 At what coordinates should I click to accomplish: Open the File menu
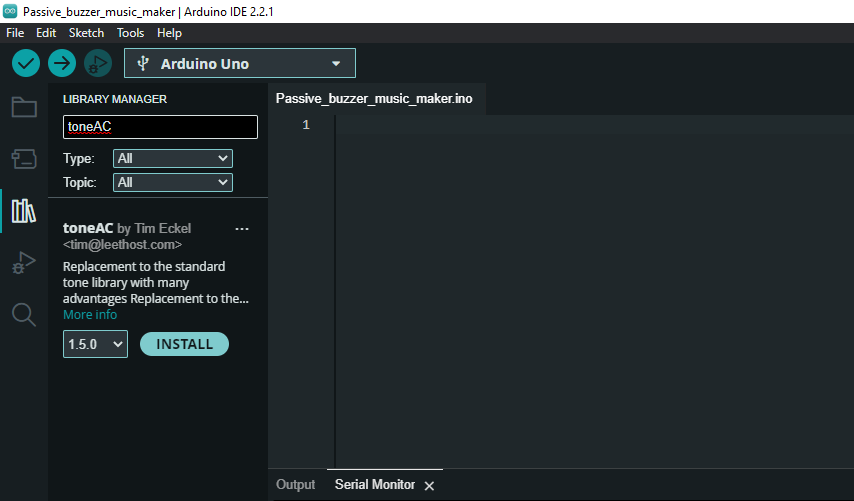coord(15,33)
